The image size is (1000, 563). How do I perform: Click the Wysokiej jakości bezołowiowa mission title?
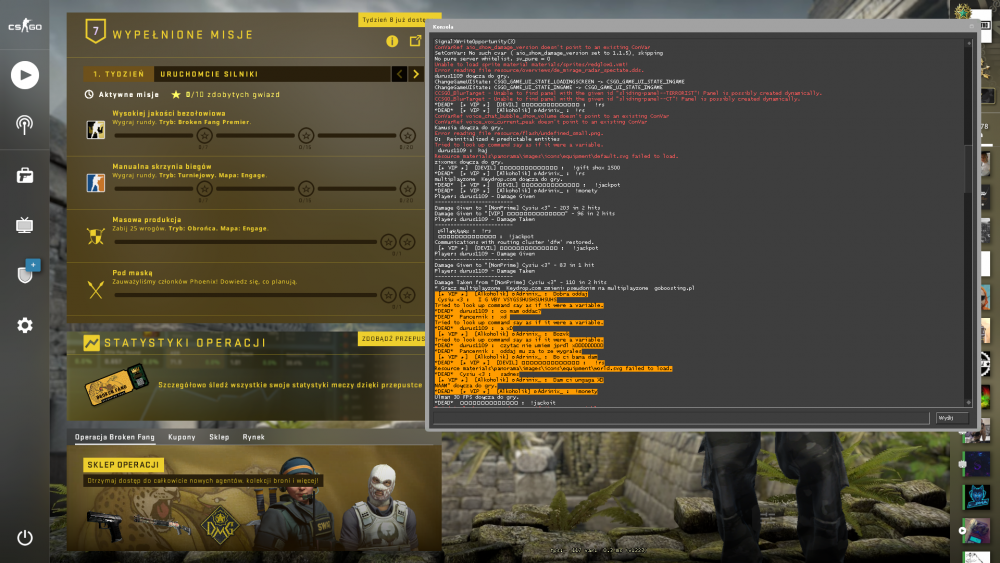[x=169, y=113]
